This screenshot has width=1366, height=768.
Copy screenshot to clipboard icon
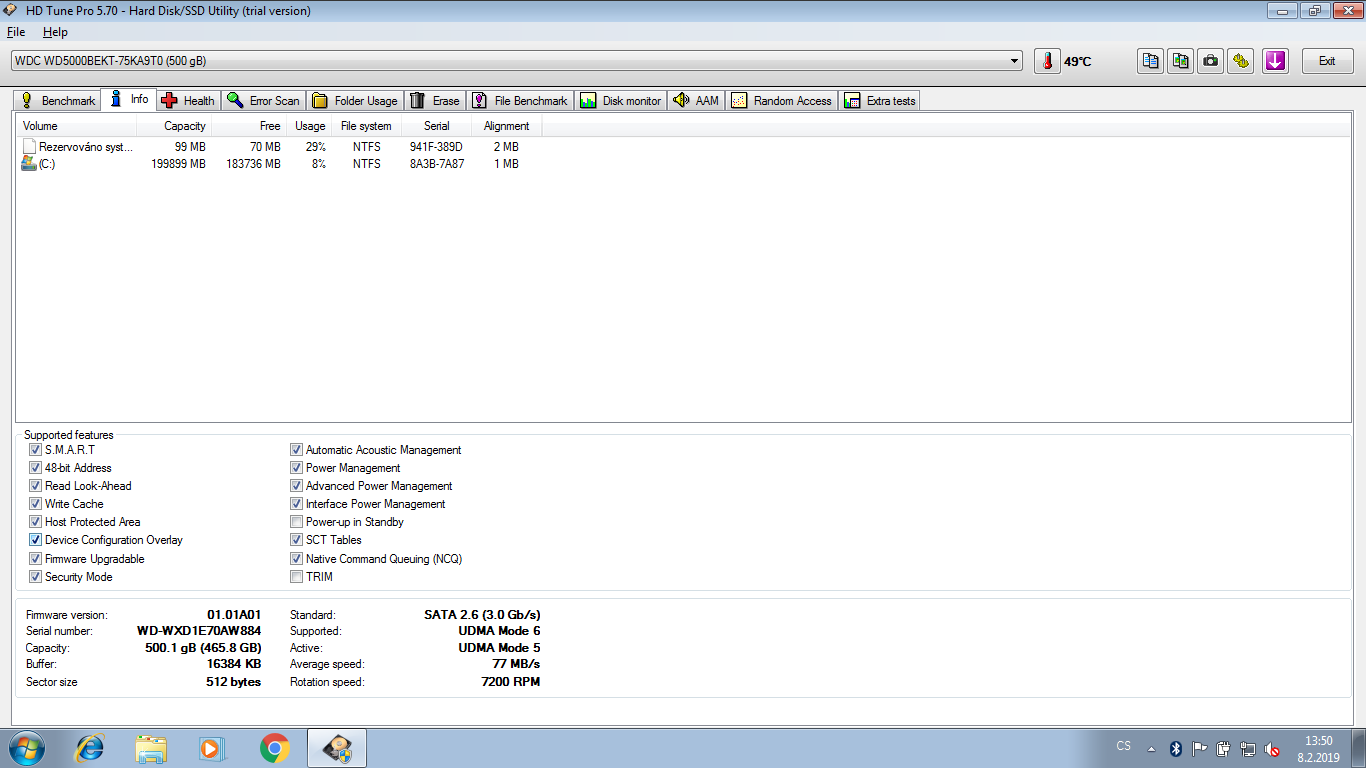(x=1181, y=61)
